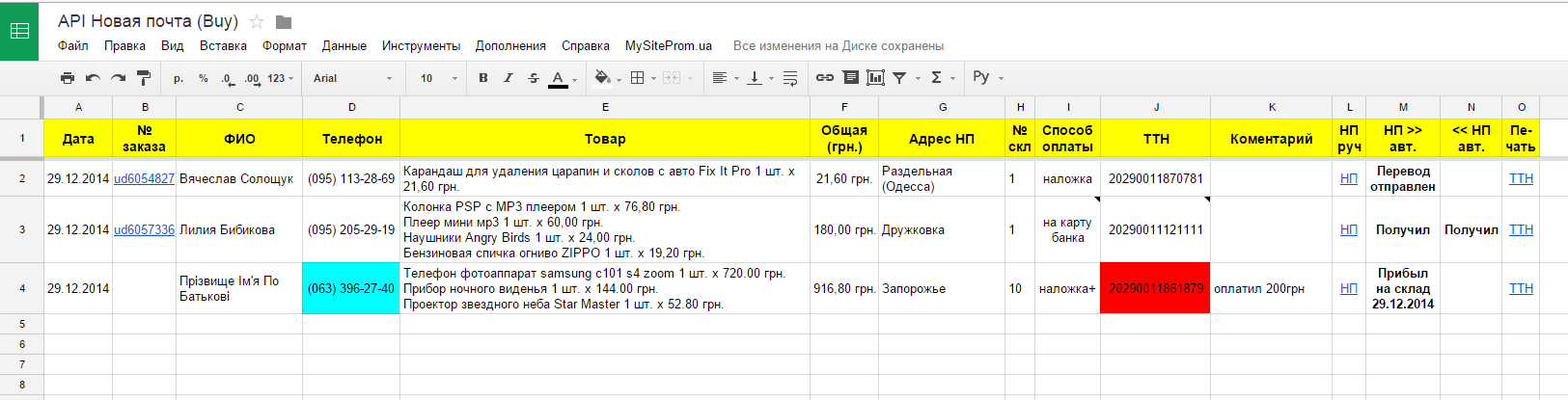Select the yellow Товар header cell
Viewport: 1568px width, 400px height.
605,139
